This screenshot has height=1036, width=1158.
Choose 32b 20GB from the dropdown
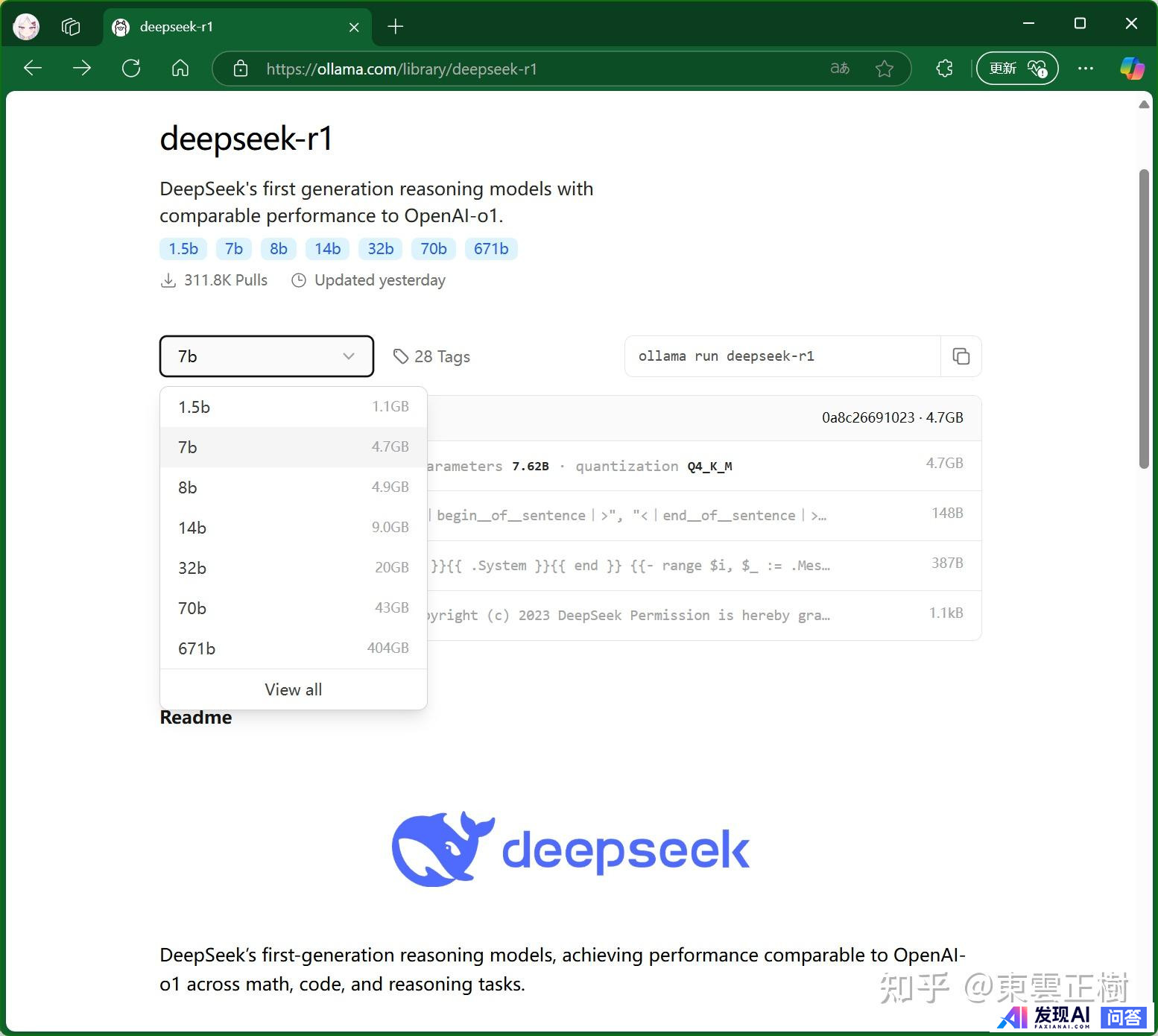(x=294, y=568)
